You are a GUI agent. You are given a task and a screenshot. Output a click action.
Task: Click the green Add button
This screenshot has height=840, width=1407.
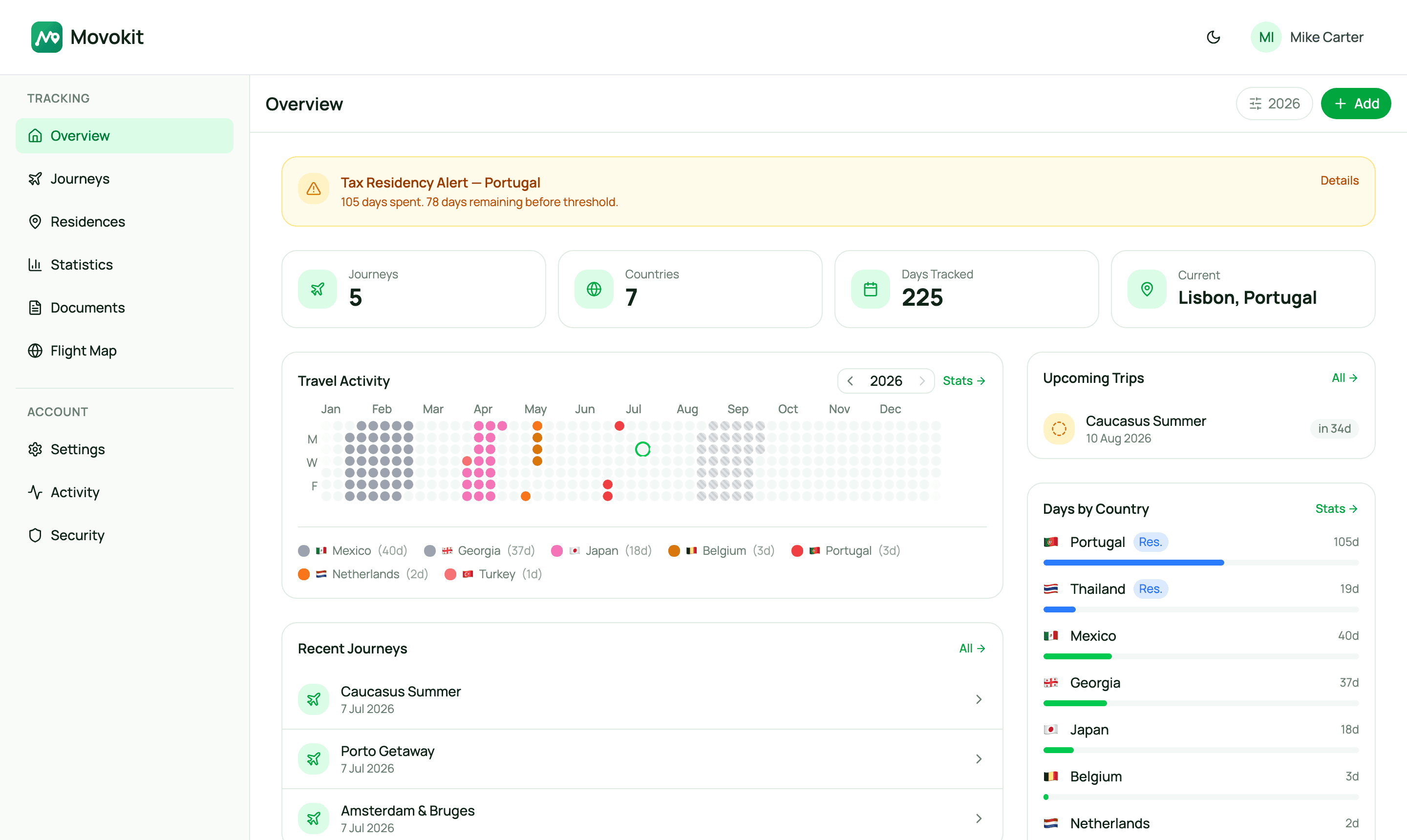pos(1356,104)
